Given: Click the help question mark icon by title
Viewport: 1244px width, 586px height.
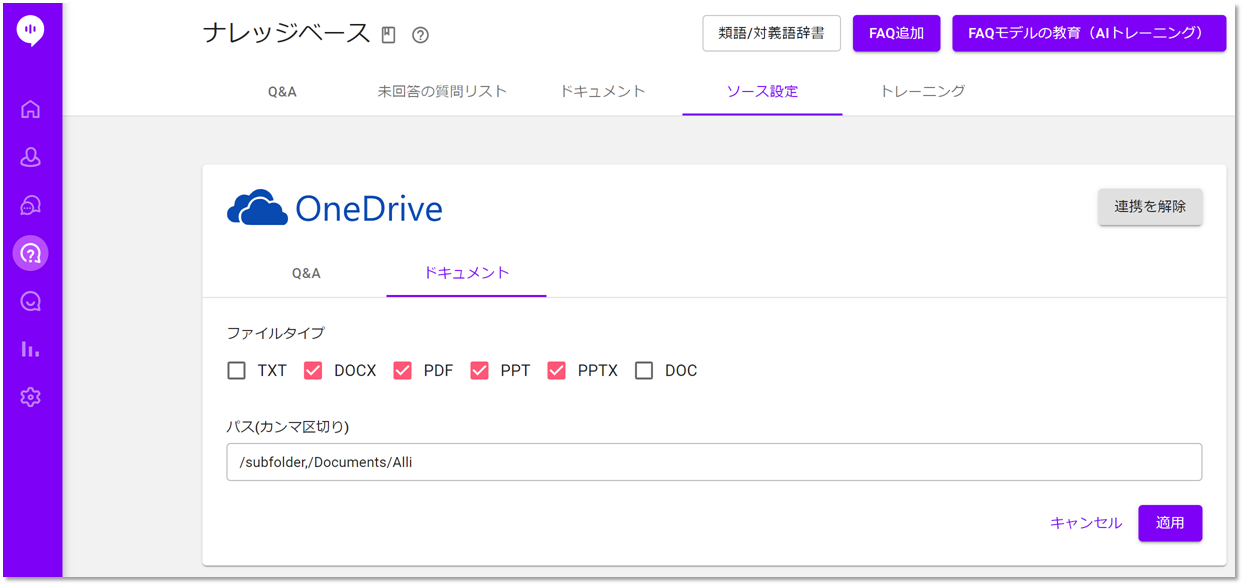Looking at the screenshot, I should [420, 35].
